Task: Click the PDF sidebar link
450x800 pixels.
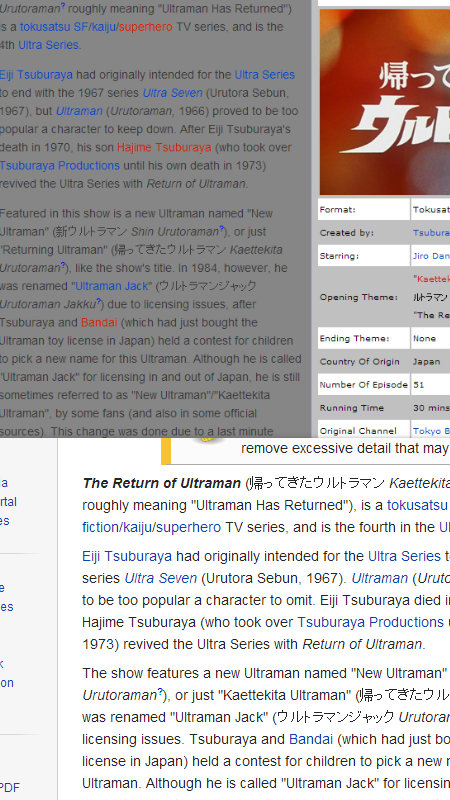Action: 10,788
